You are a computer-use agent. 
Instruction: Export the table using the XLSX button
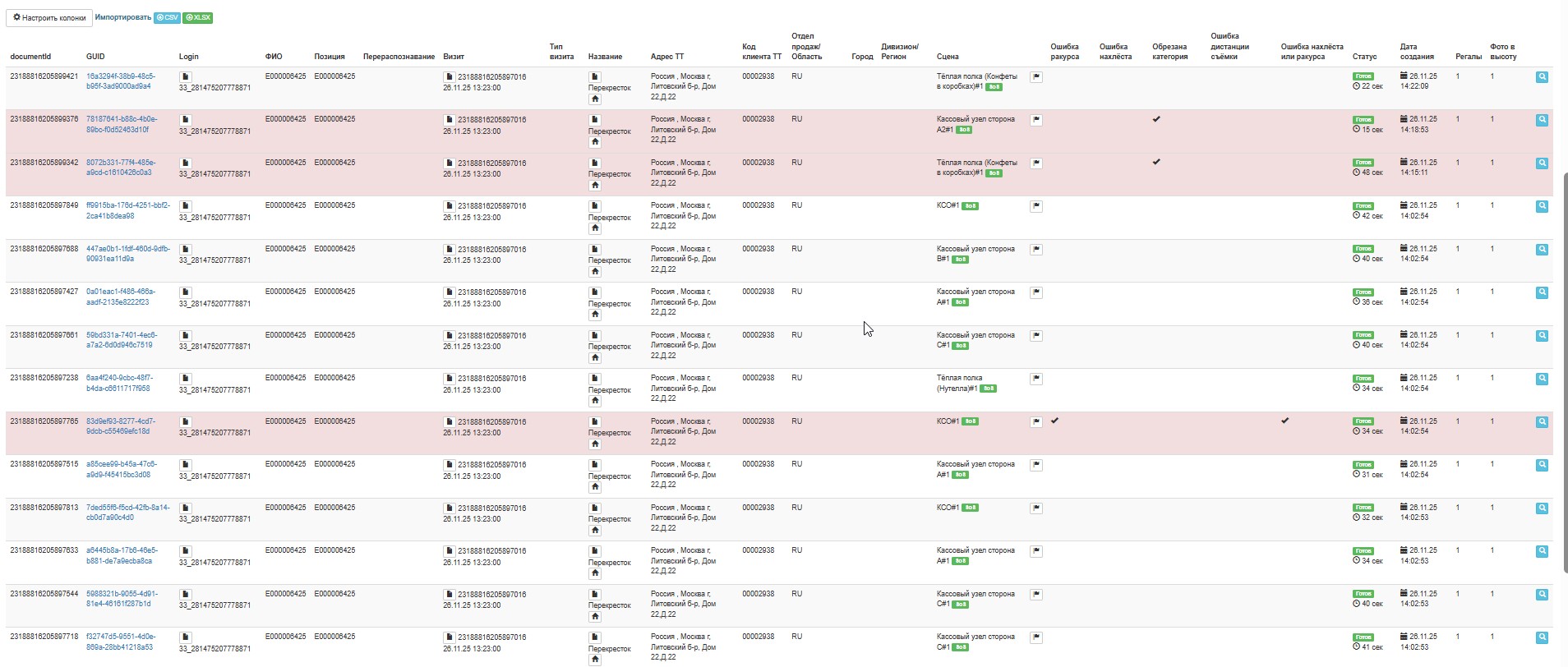198,17
